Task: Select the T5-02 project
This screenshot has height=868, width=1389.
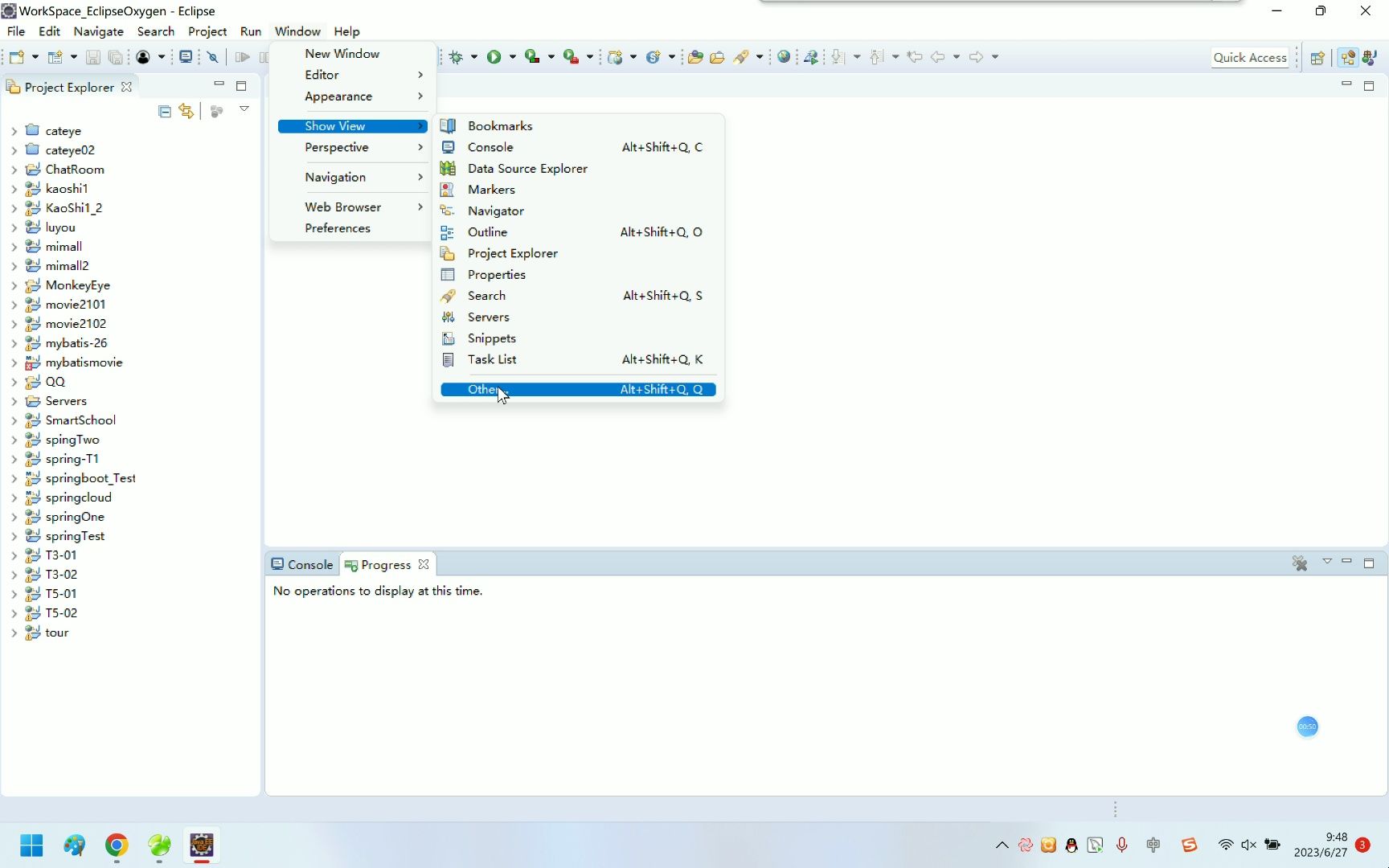Action: tap(61, 613)
